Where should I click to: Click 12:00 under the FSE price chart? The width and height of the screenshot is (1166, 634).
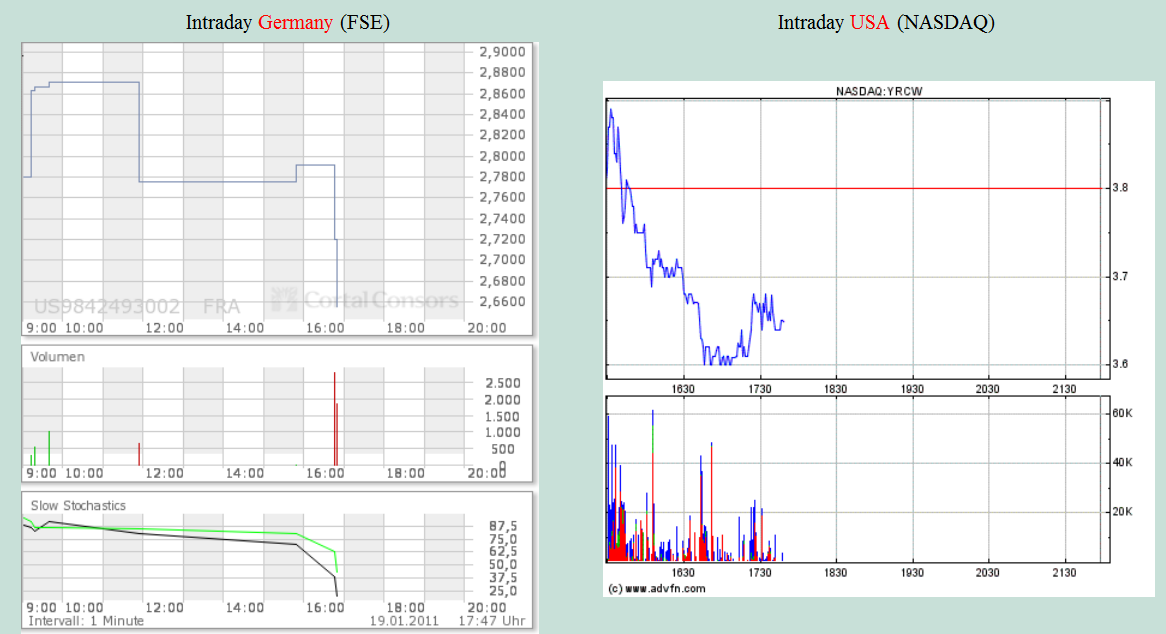(164, 328)
